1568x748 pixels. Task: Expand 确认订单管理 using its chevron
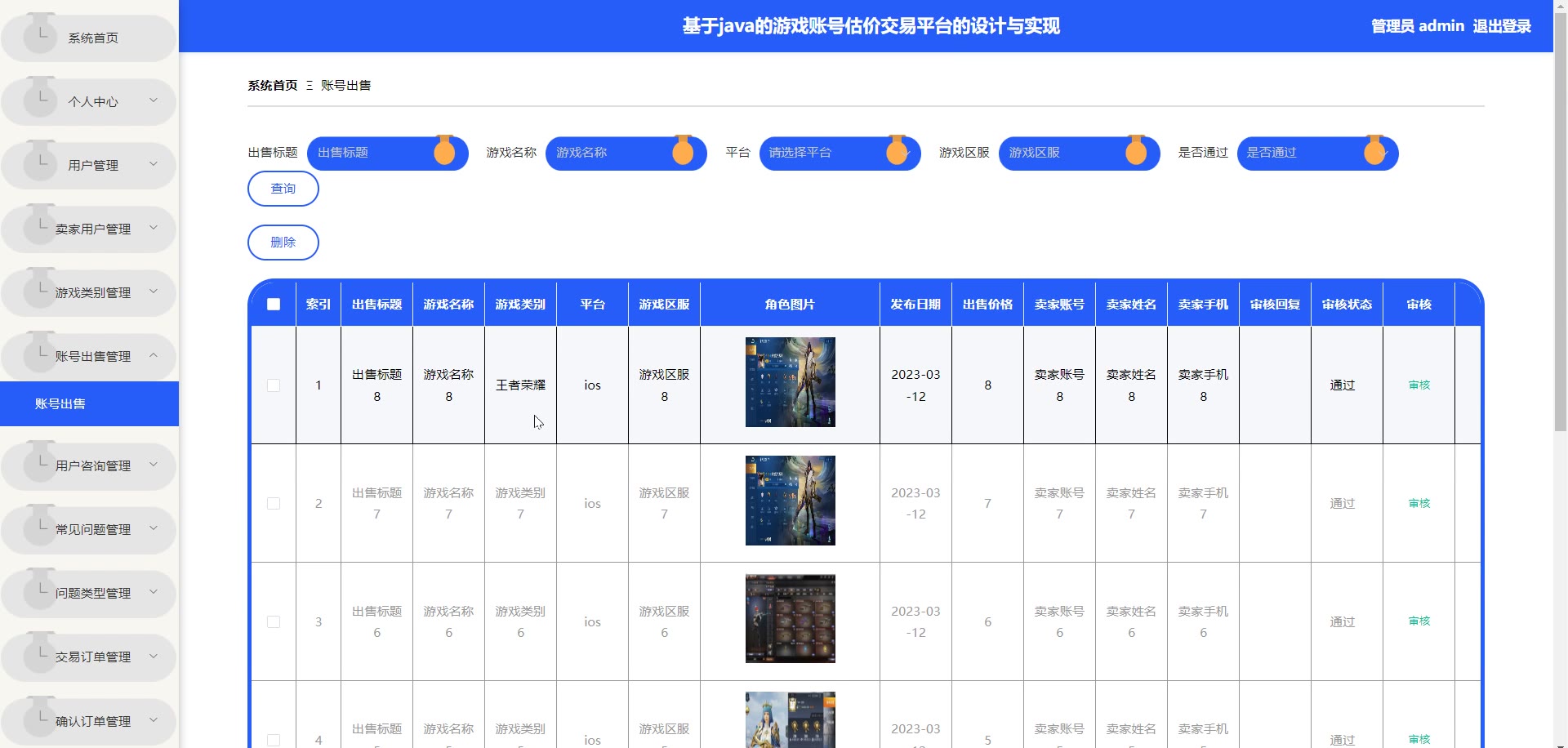coord(154,719)
